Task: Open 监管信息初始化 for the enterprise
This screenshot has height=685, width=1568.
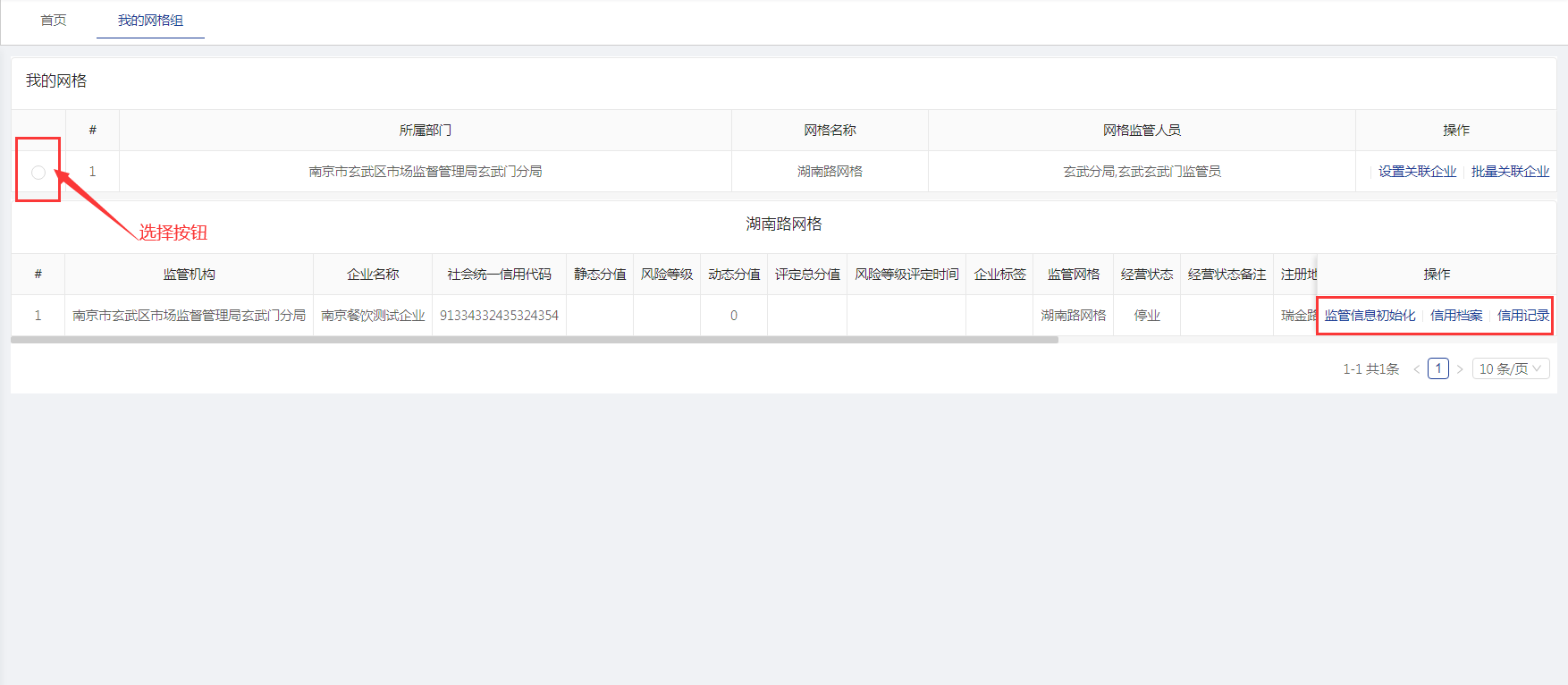Action: point(1370,316)
